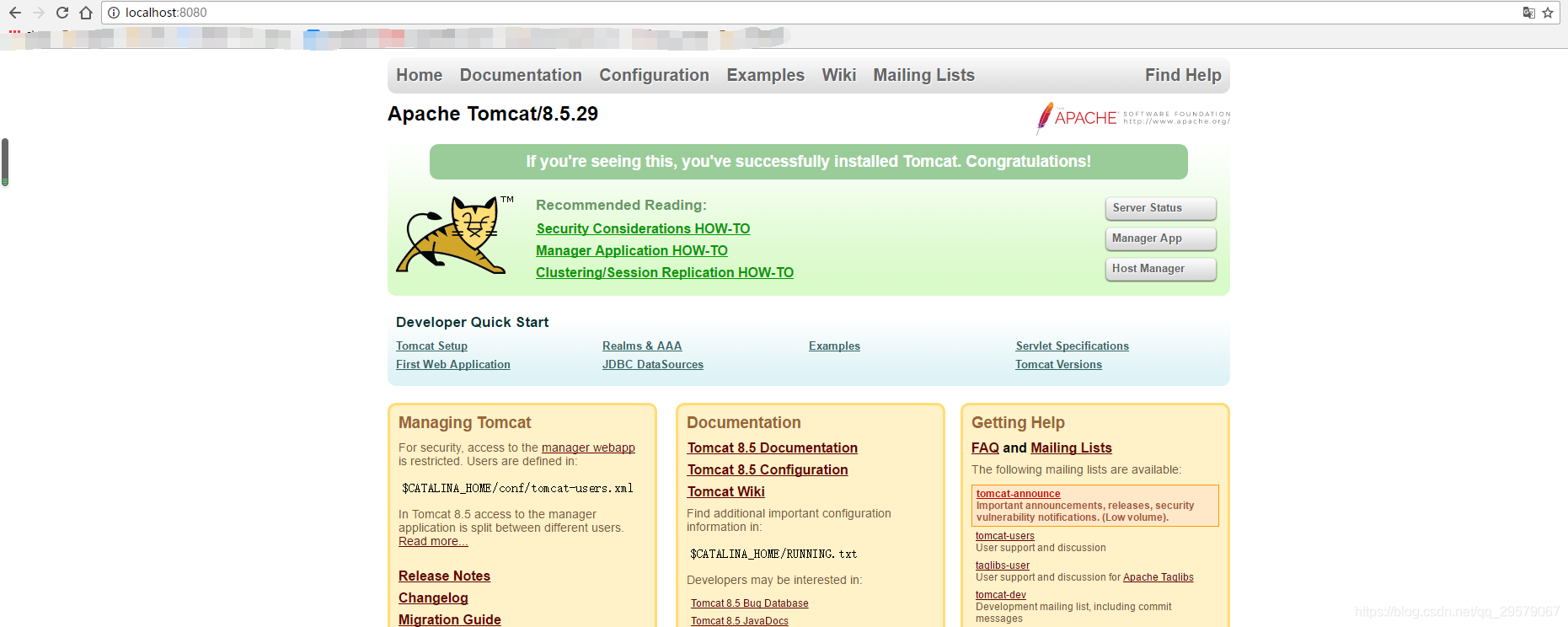The width and height of the screenshot is (1568, 627).
Task: Open the Servlet Specifications link
Action: [1072, 346]
